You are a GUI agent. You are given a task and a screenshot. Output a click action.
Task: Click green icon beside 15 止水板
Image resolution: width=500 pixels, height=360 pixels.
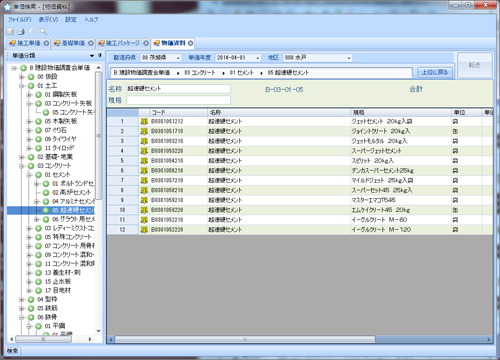tap(38, 282)
